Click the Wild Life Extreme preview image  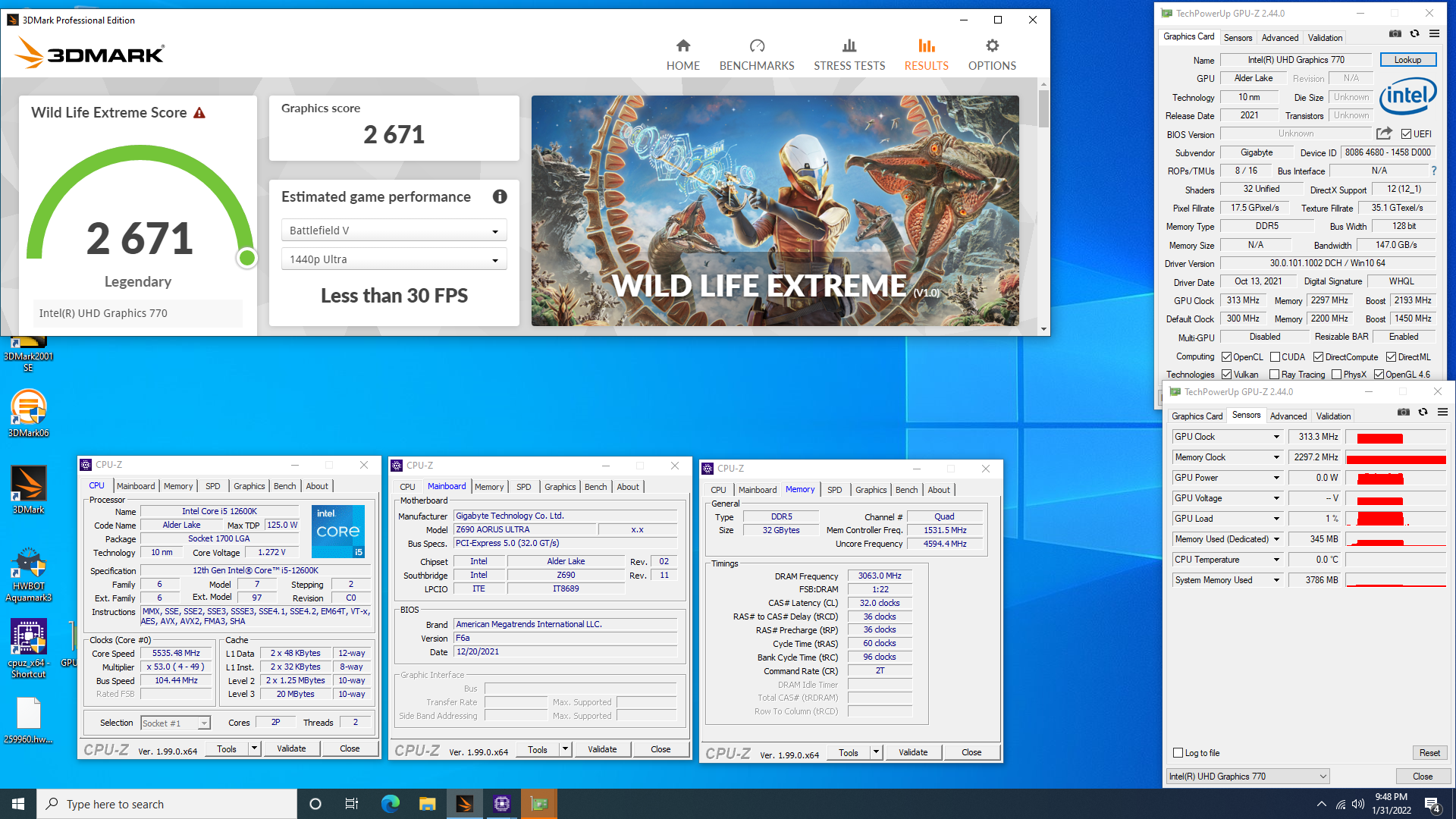(x=775, y=211)
